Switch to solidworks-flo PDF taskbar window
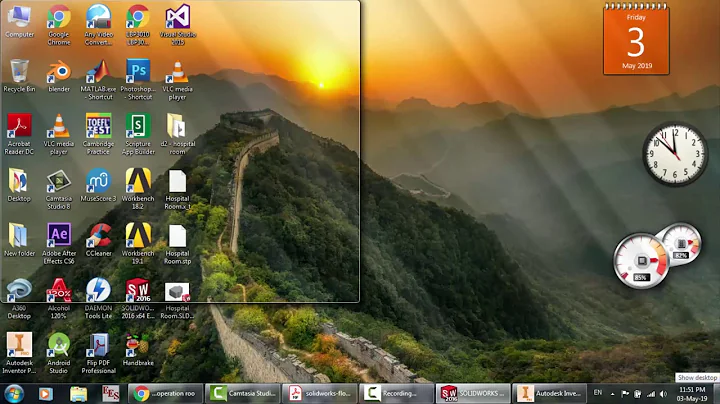The image size is (720, 404). (x=320, y=393)
